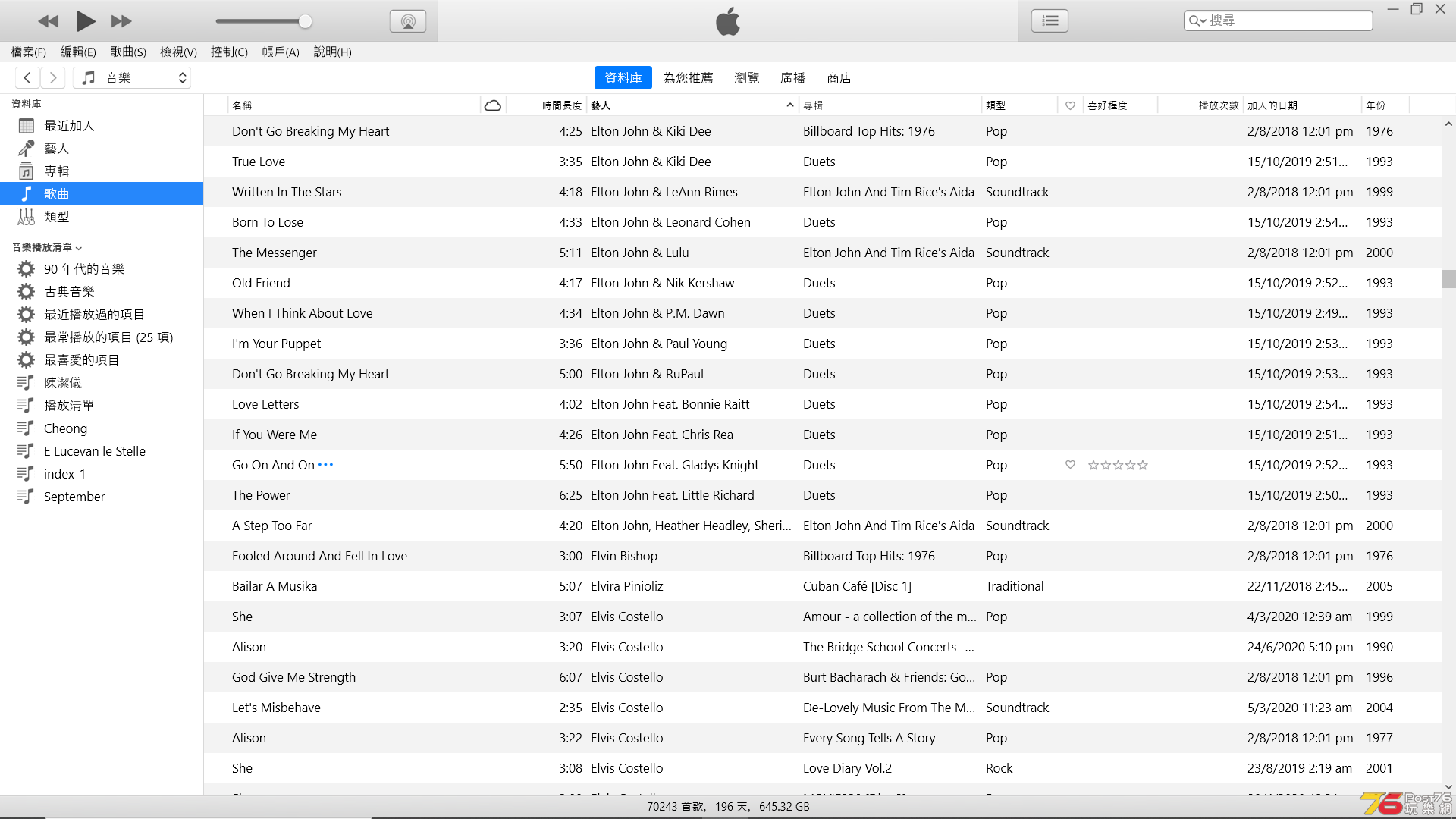Select the song God Give Me Strength
Image resolution: width=1456 pixels, height=819 pixels.
(x=822, y=677)
